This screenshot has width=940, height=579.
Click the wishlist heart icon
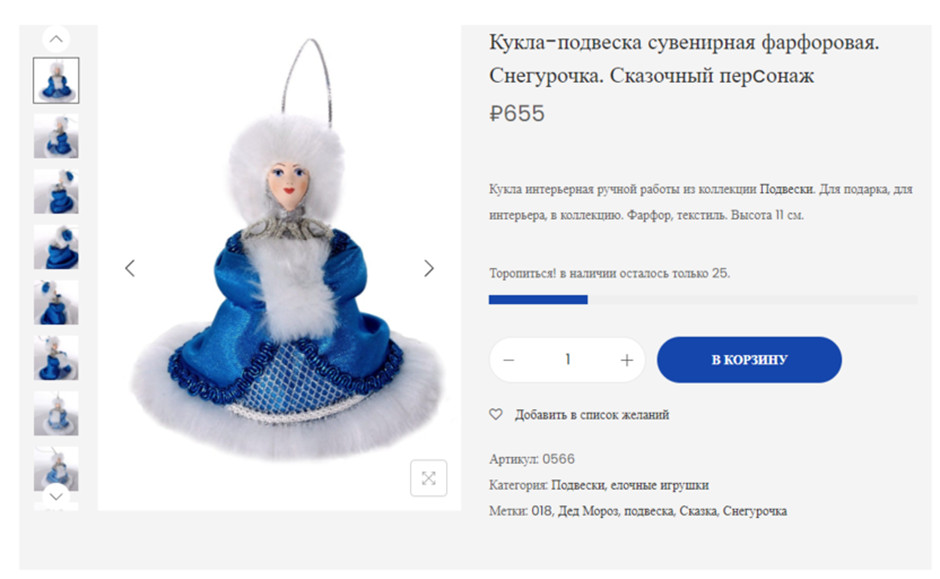coord(496,414)
